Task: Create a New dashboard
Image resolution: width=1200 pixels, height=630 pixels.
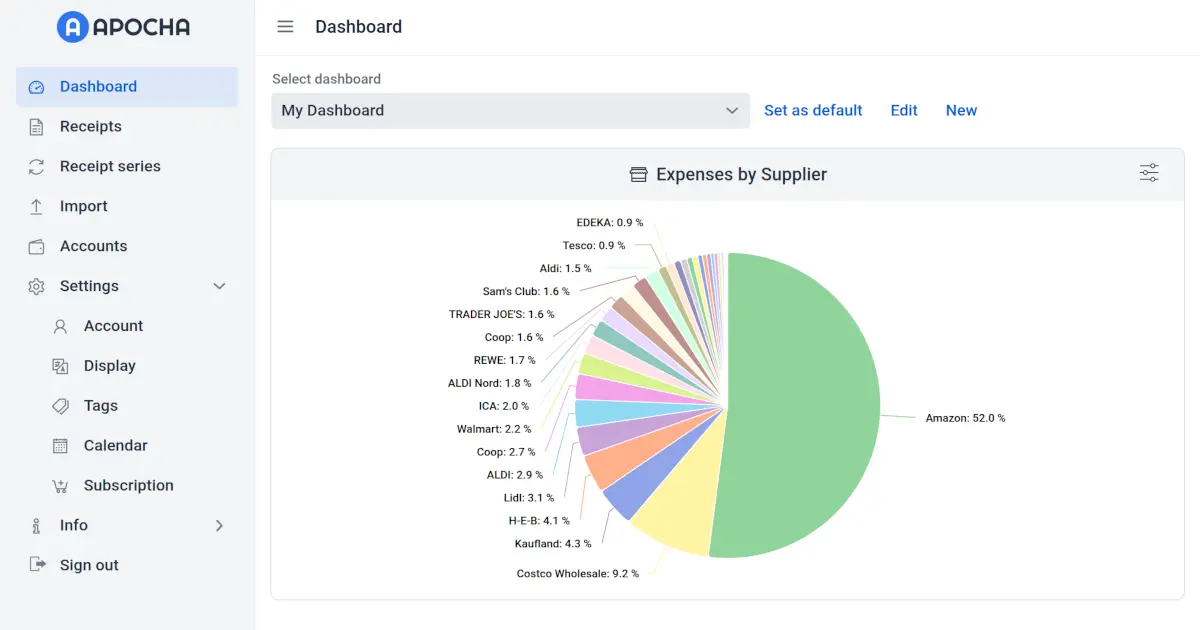Action: point(961,111)
